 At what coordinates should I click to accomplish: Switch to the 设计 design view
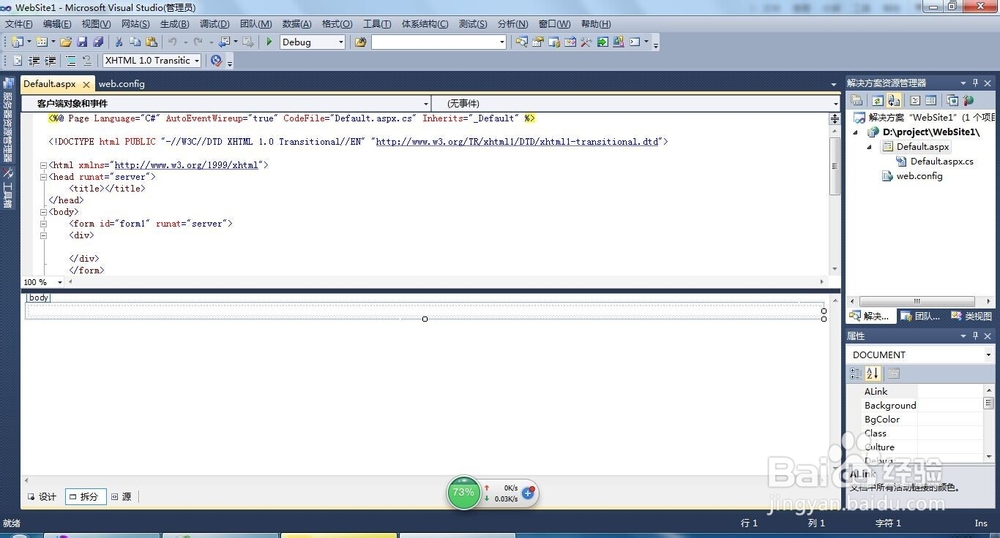click(x=42, y=497)
